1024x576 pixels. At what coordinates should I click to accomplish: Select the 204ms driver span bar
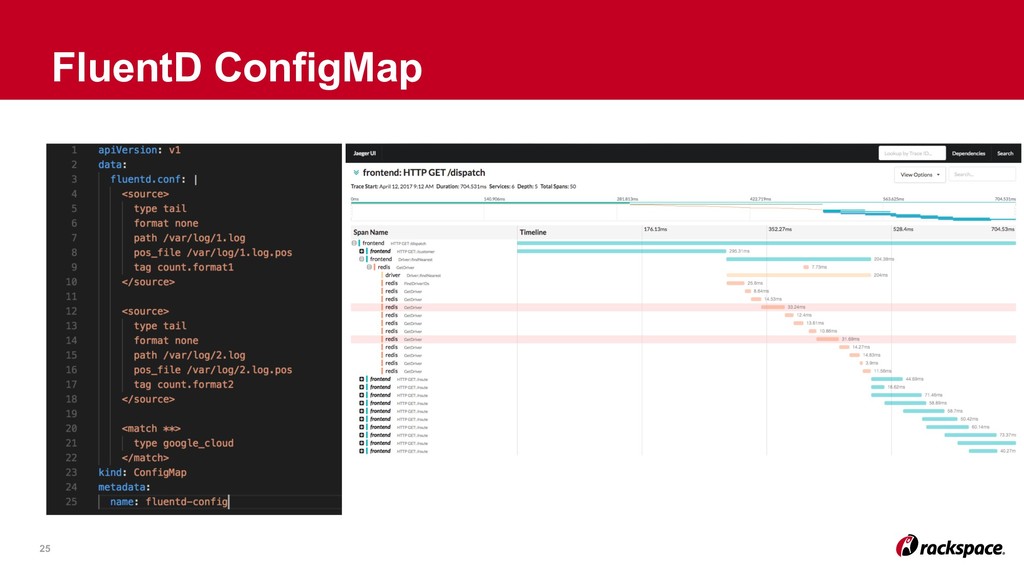pyautogui.click(x=798, y=275)
